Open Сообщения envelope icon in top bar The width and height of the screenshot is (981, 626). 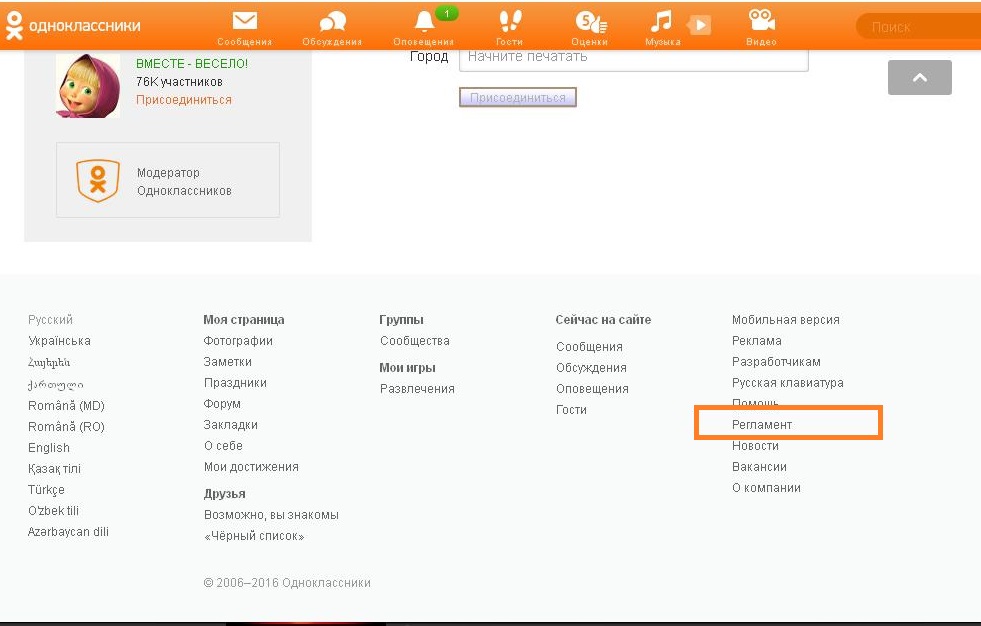245,22
